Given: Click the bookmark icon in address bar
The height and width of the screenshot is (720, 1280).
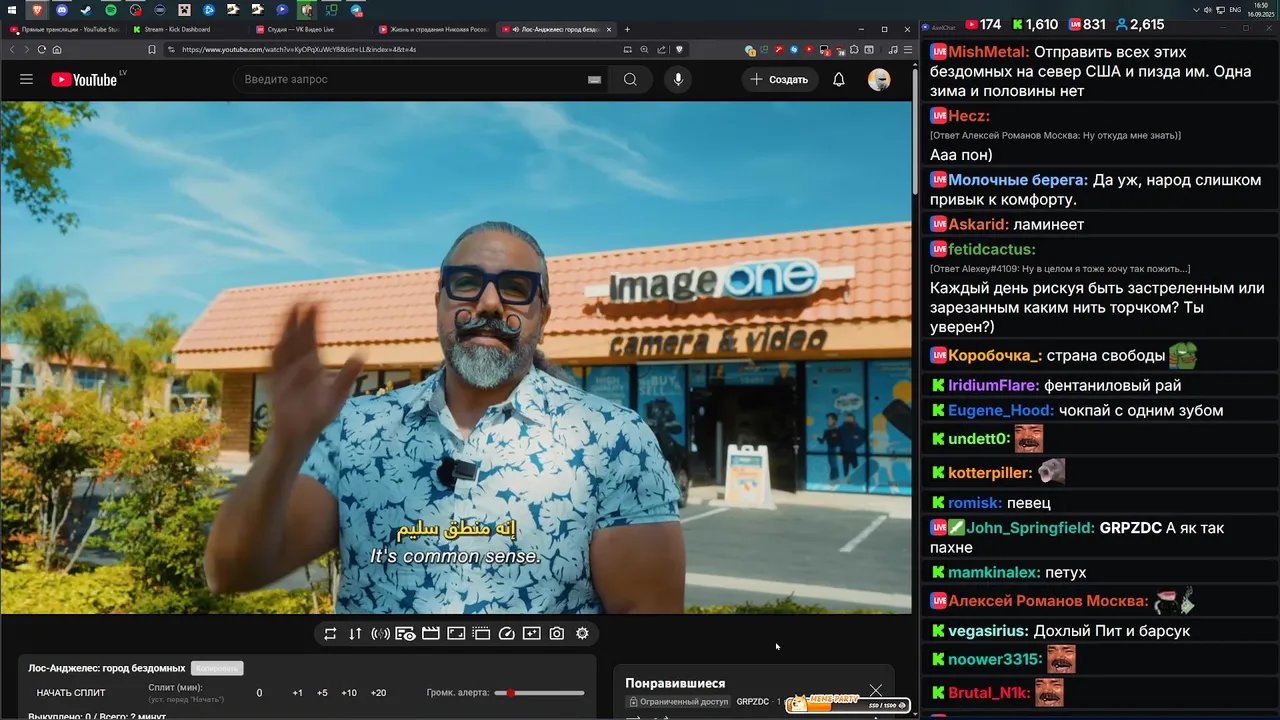Looking at the screenshot, I should (152, 49).
